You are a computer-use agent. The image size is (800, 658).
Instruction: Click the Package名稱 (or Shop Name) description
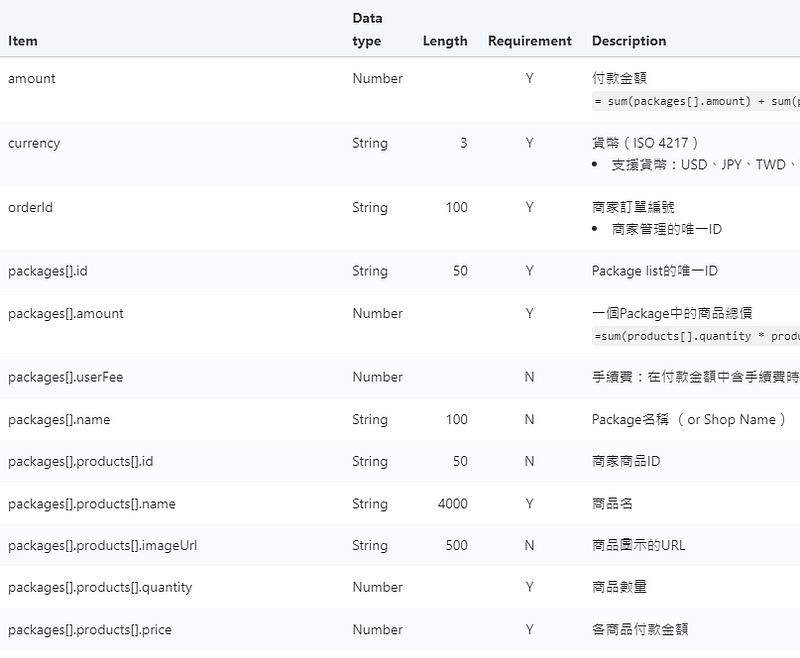[x=689, y=419]
